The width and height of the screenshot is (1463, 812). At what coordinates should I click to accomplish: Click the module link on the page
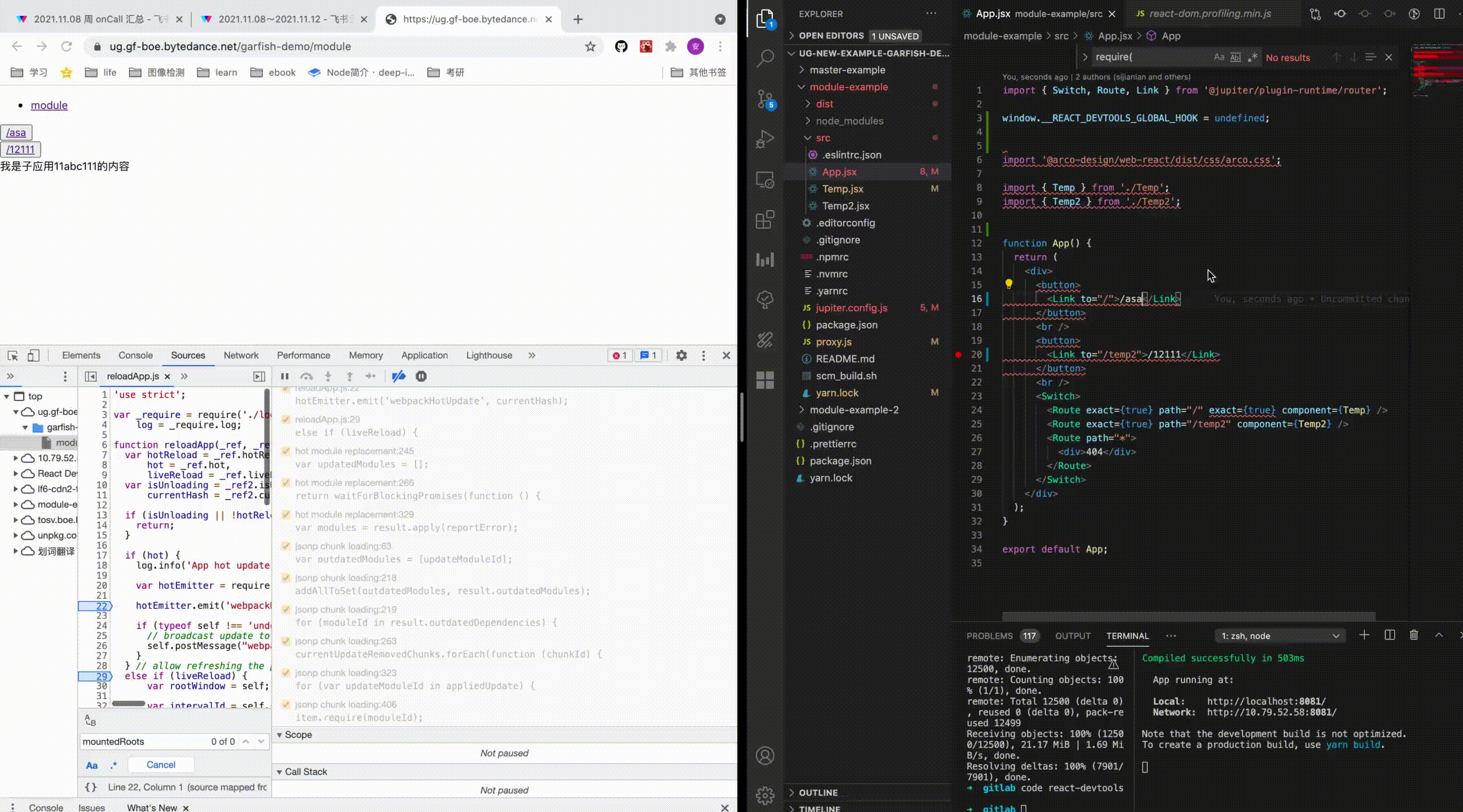click(x=49, y=105)
